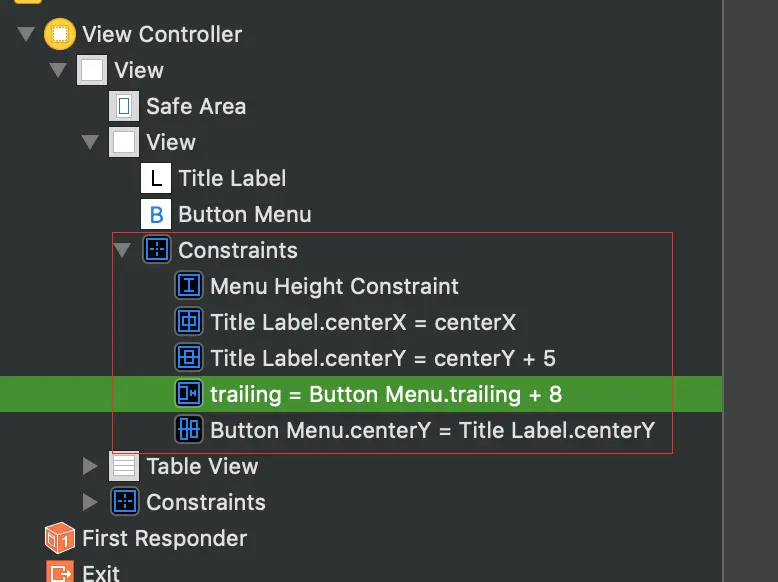Select the Menu Height Constraint row

(x=334, y=286)
